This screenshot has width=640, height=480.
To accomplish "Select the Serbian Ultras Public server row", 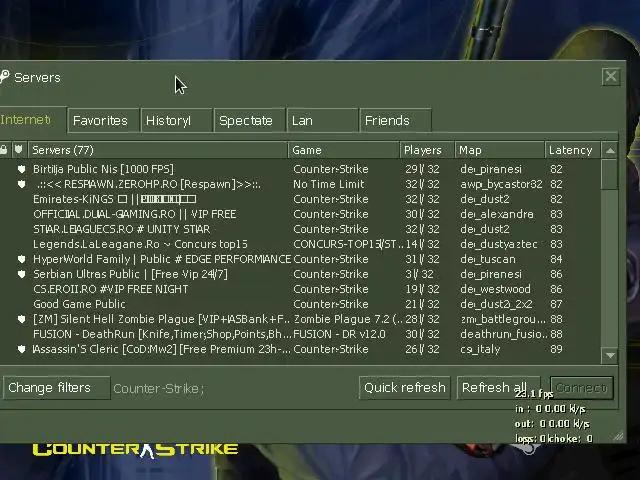I will coord(300,274).
